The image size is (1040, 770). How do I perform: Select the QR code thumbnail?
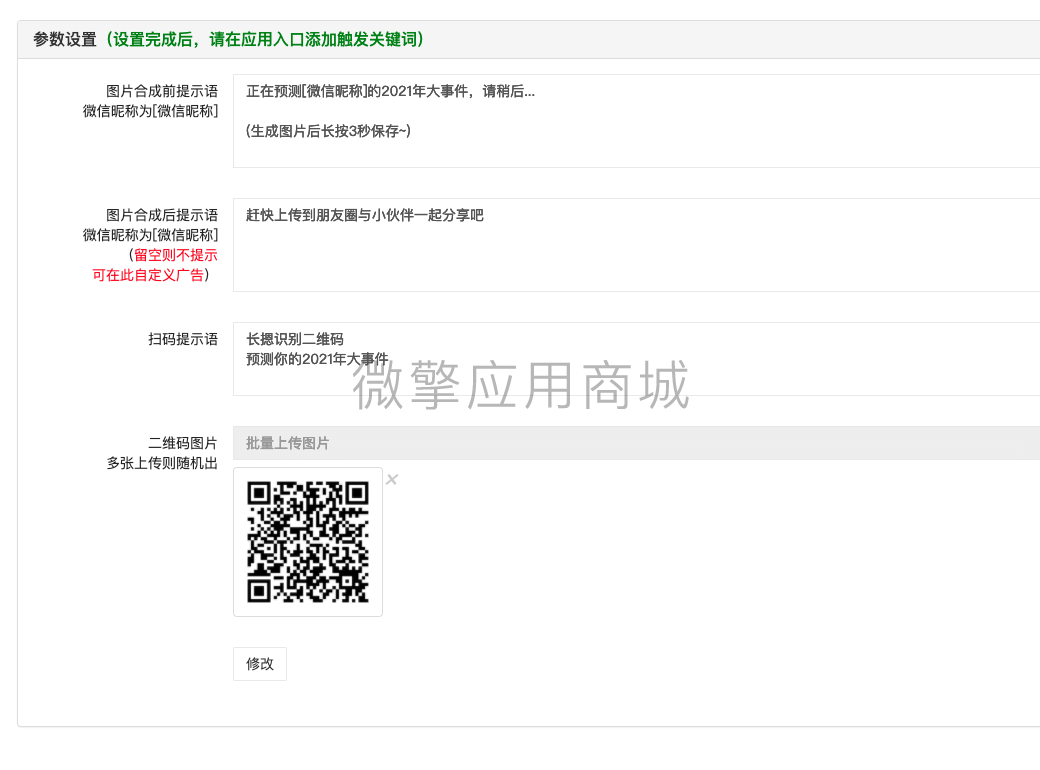[x=308, y=542]
